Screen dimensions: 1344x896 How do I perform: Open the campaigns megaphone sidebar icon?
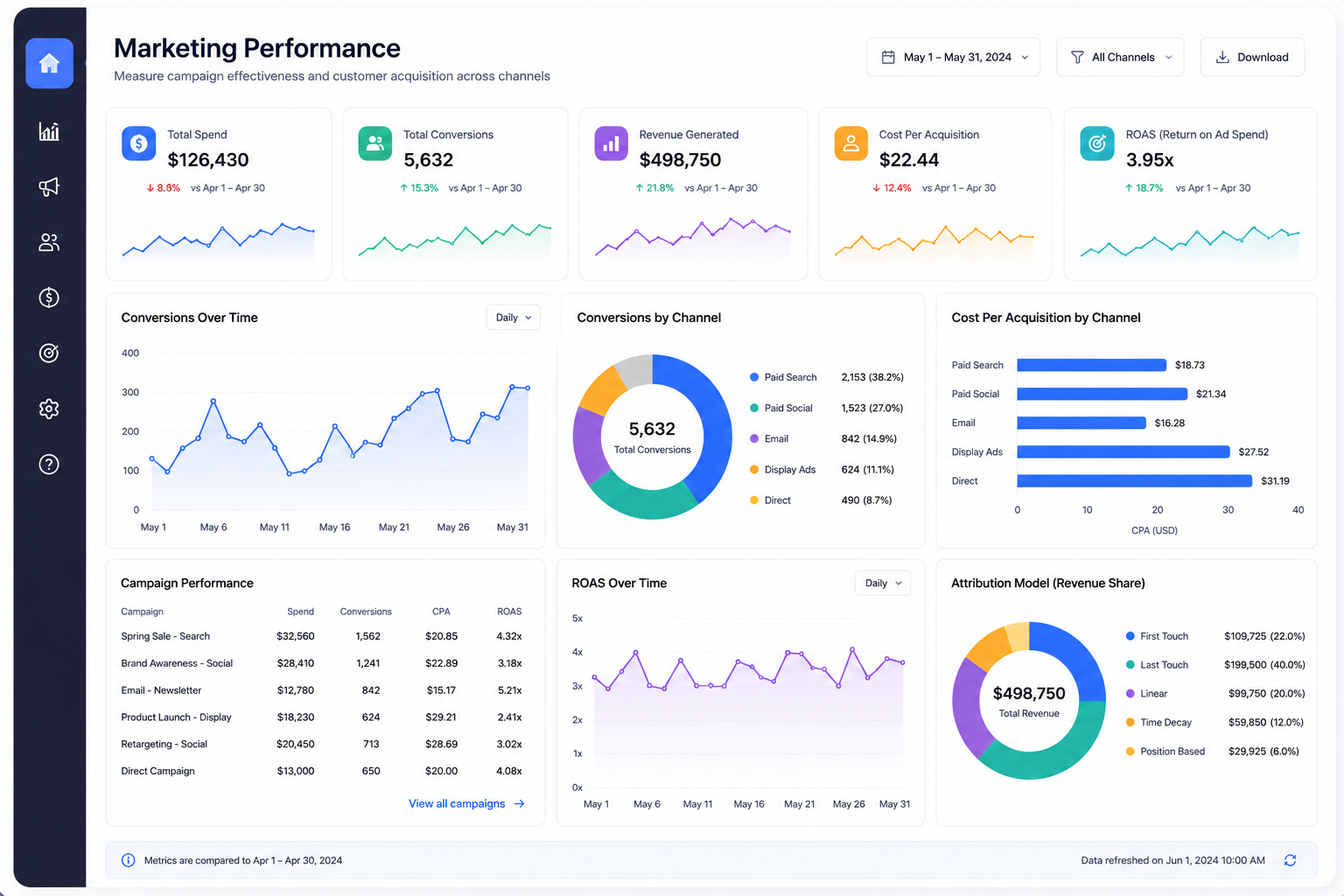[49, 186]
